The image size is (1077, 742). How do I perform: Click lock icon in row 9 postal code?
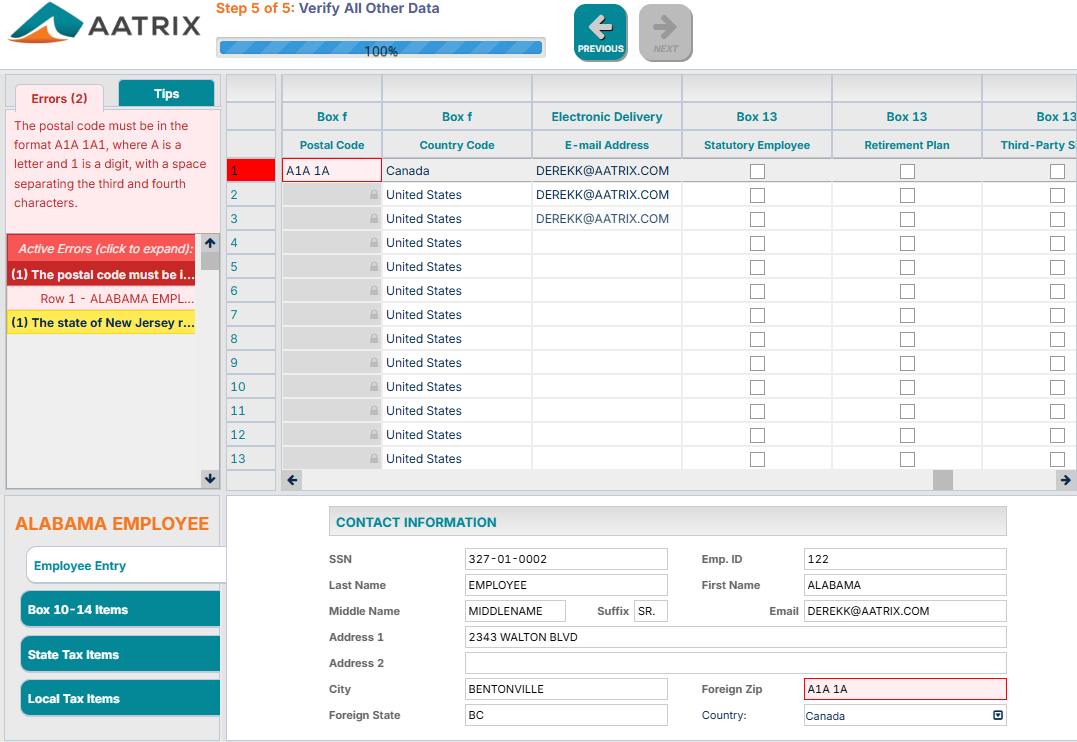(x=374, y=363)
